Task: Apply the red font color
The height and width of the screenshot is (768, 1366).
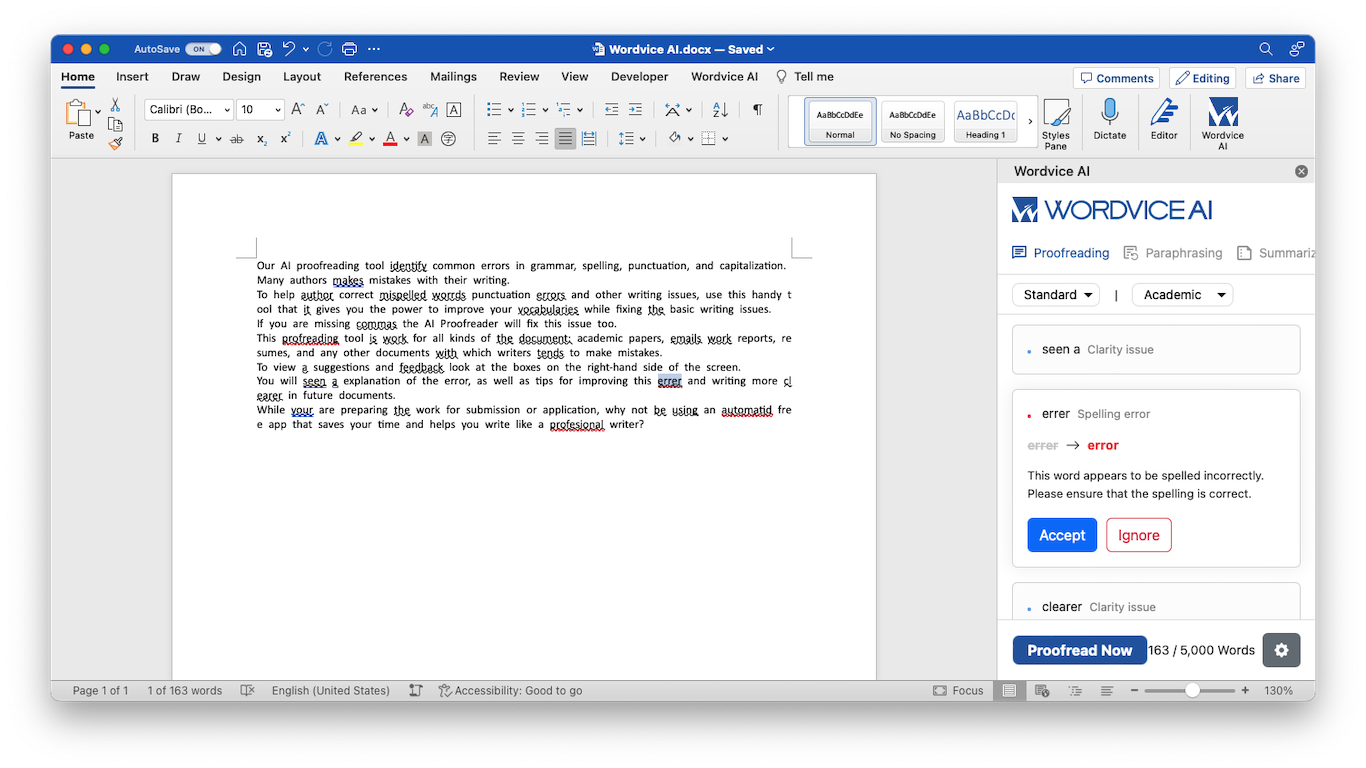Action: click(x=391, y=139)
